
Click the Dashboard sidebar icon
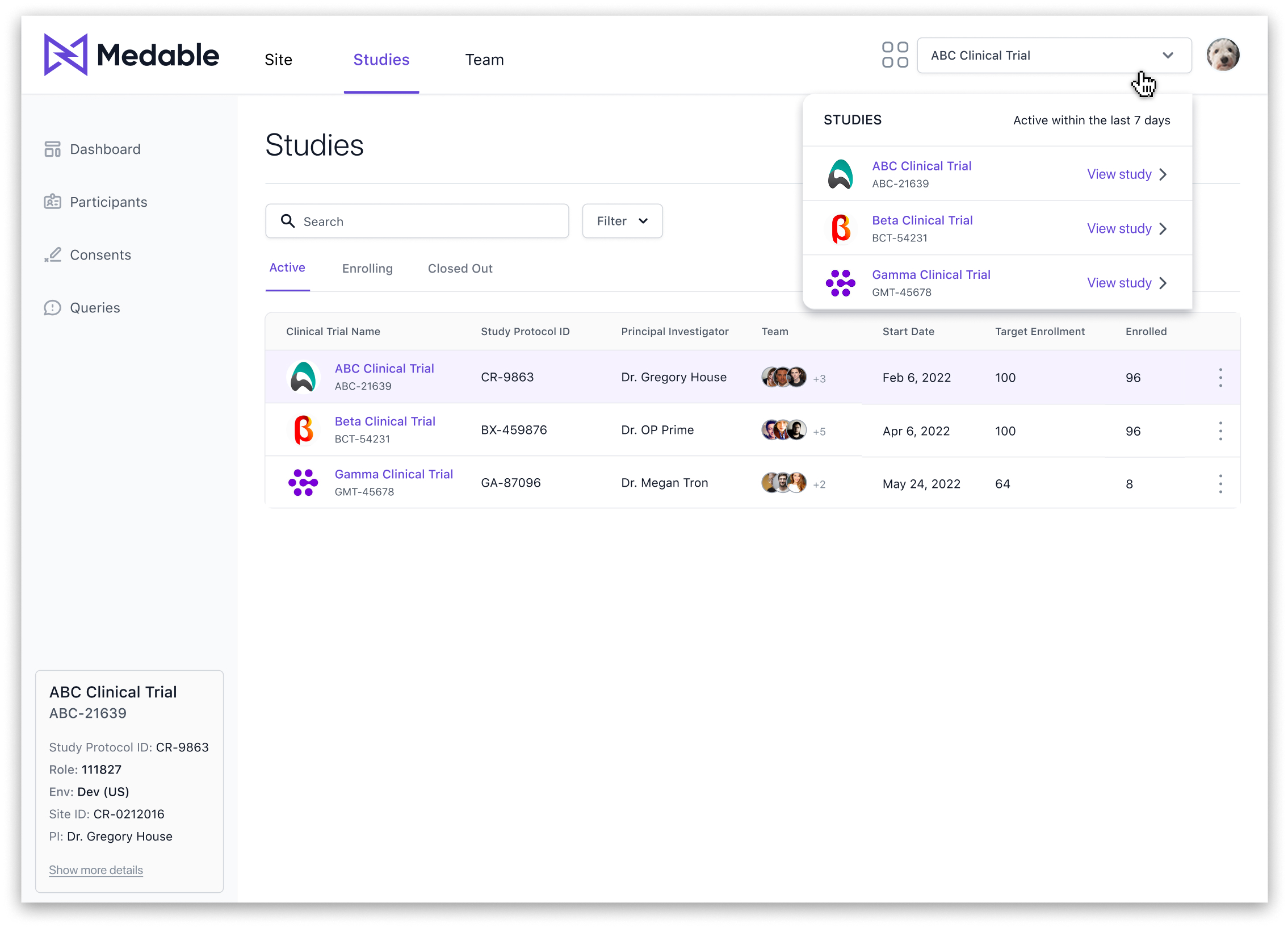pyautogui.click(x=52, y=149)
